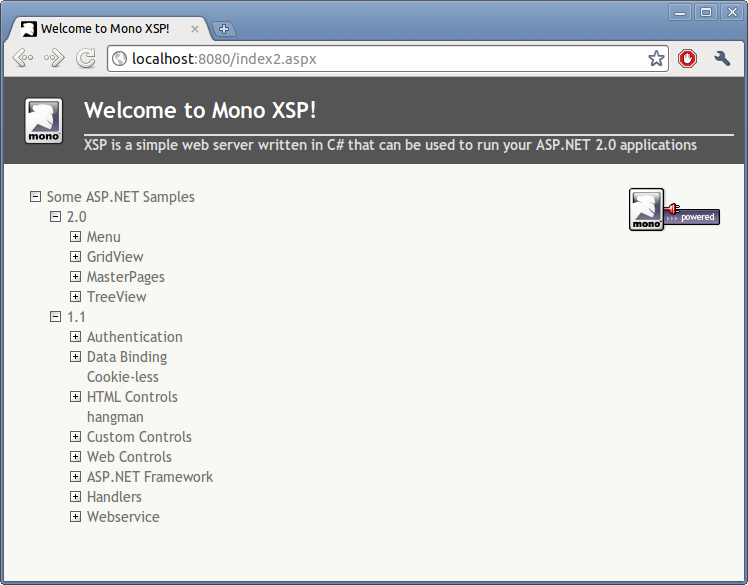The height and width of the screenshot is (585, 748).
Task: Click the Mono favicon on the tab
Action: click(29, 29)
